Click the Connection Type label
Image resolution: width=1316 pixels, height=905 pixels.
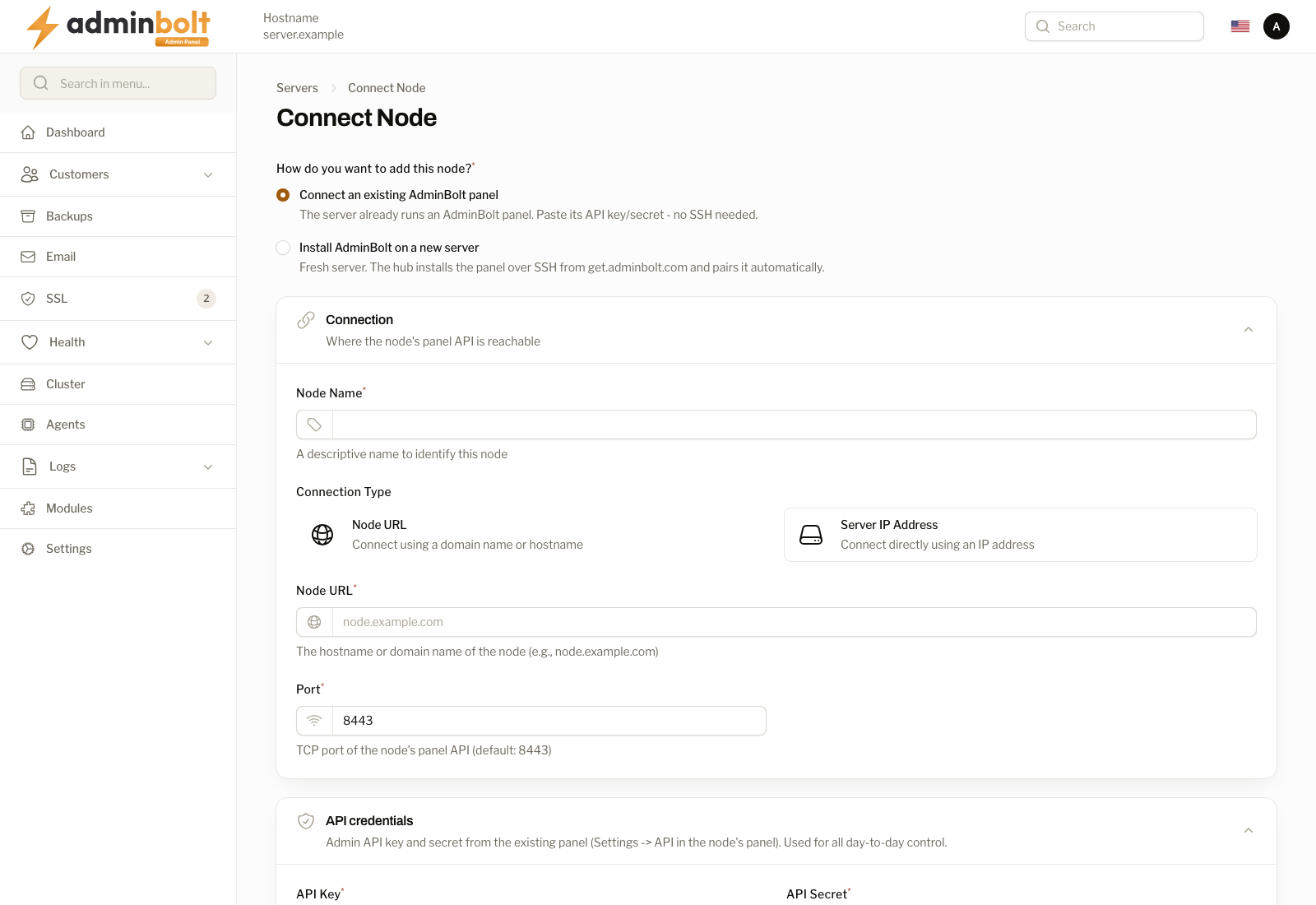tap(344, 492)
